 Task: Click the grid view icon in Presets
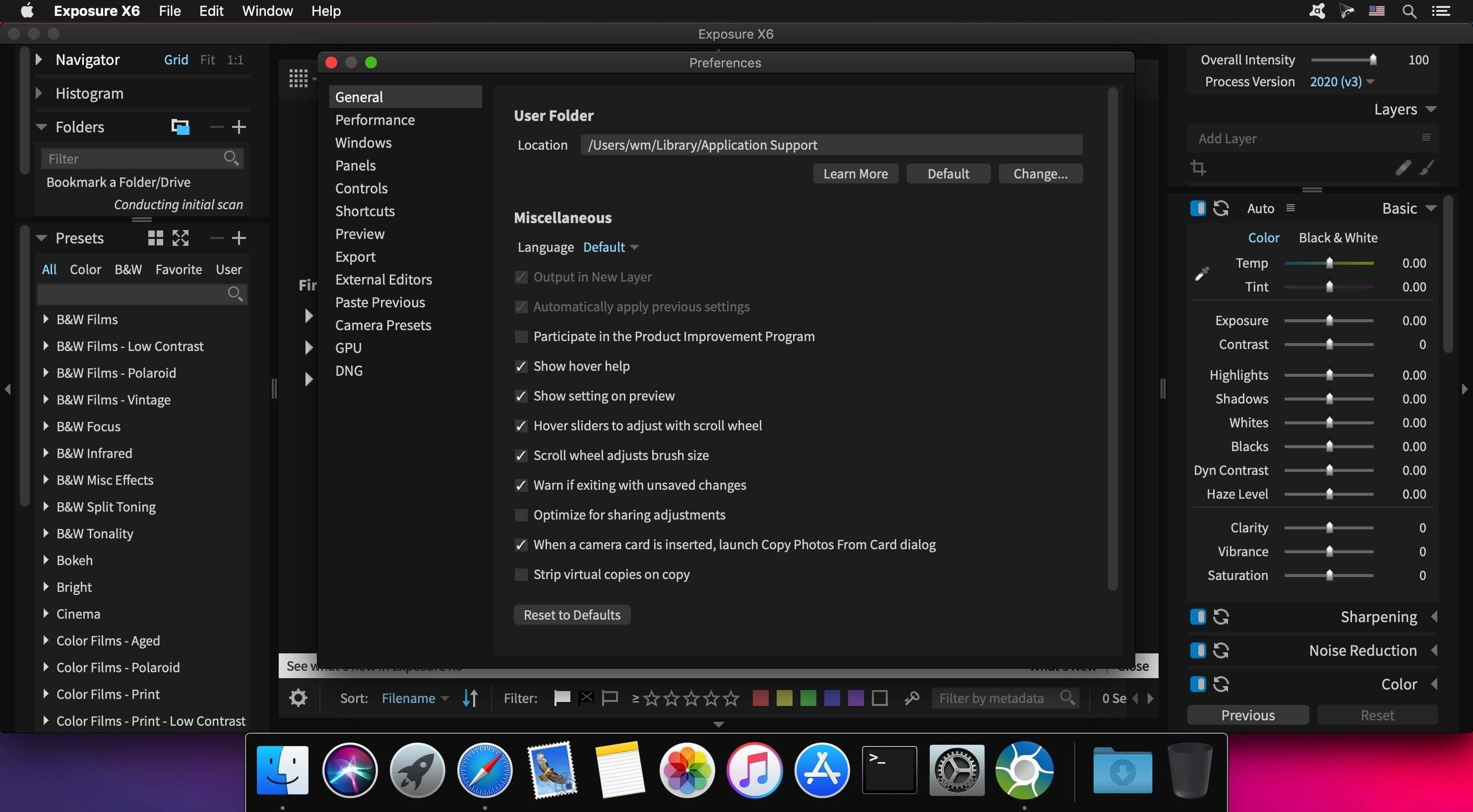(156, 238)
